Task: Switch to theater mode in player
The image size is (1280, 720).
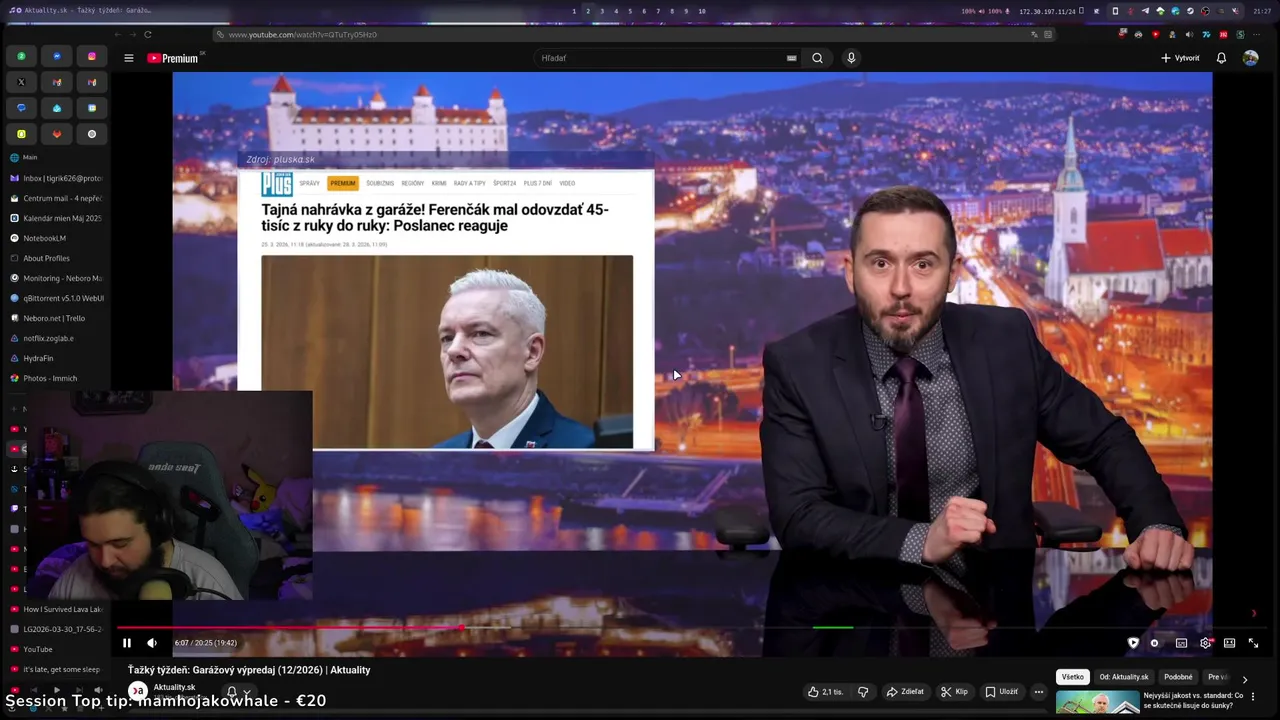Action: point(1229,643)
